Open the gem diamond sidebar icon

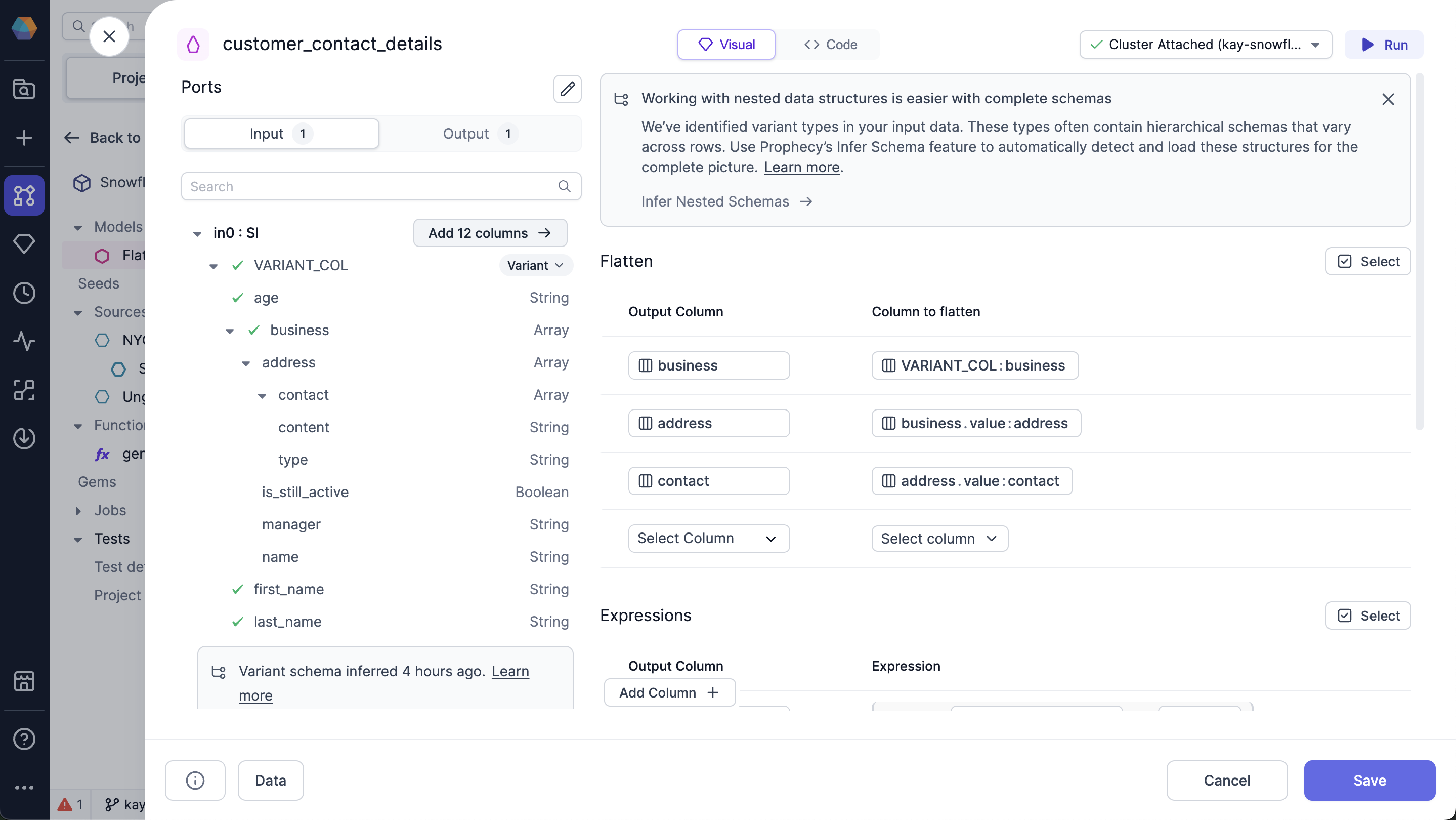click(x=24, y=243)
